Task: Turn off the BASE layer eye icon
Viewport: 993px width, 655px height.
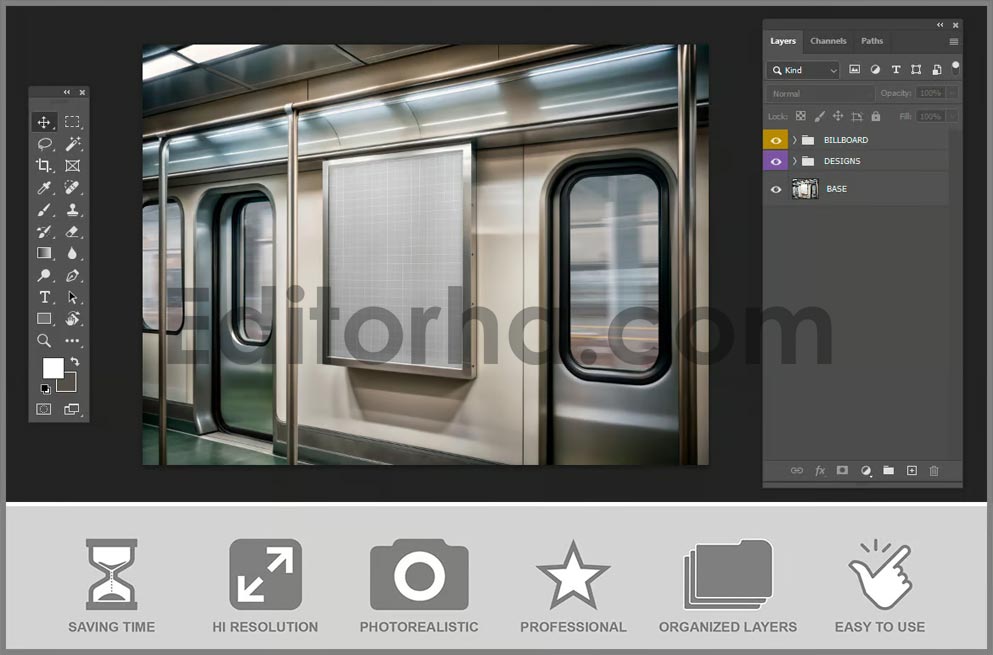Action: (x=776, y=189)
